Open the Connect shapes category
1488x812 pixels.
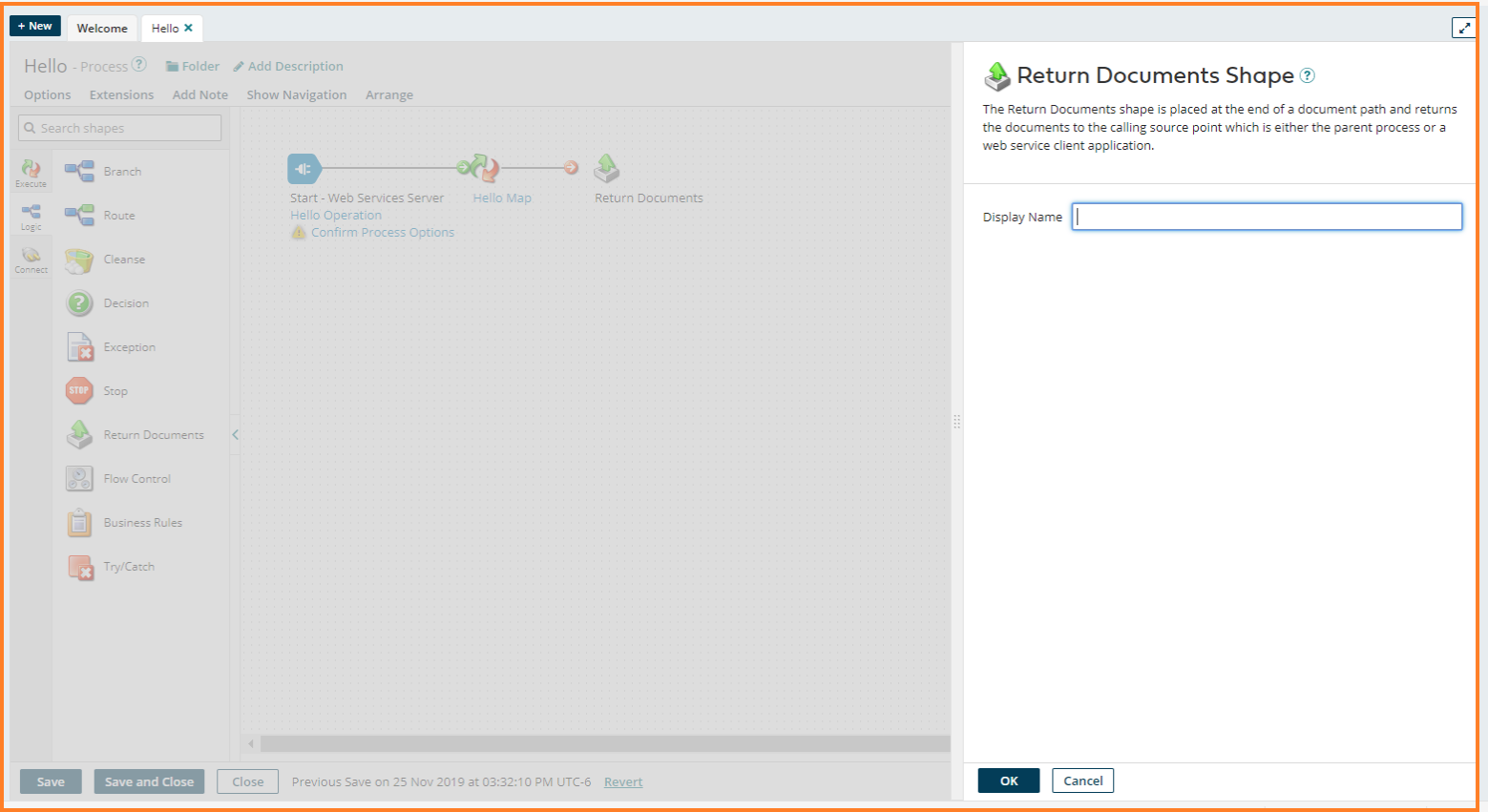click(31, 259)
